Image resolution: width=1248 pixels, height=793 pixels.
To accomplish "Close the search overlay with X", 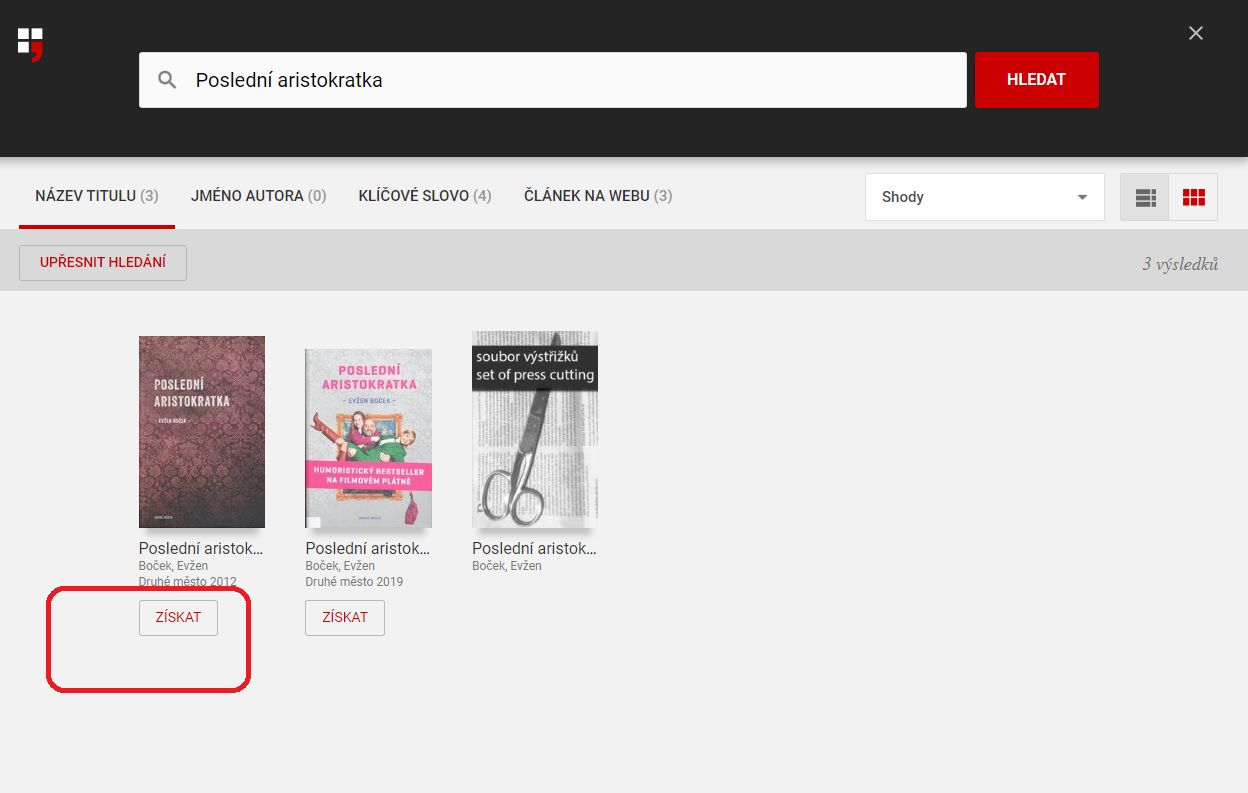I will pos(1195,33).
